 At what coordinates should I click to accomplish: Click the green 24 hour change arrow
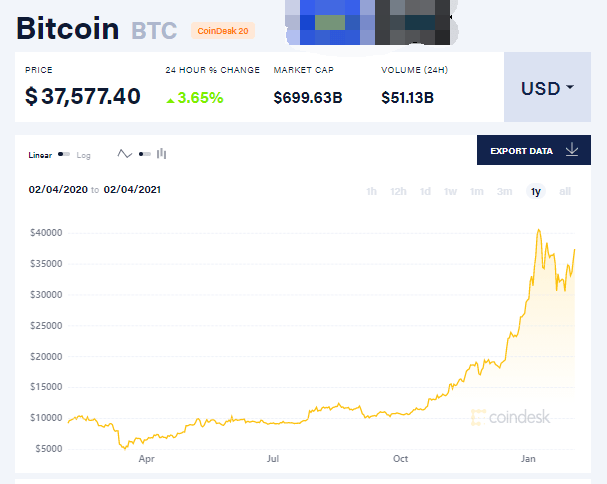point(170,99)
